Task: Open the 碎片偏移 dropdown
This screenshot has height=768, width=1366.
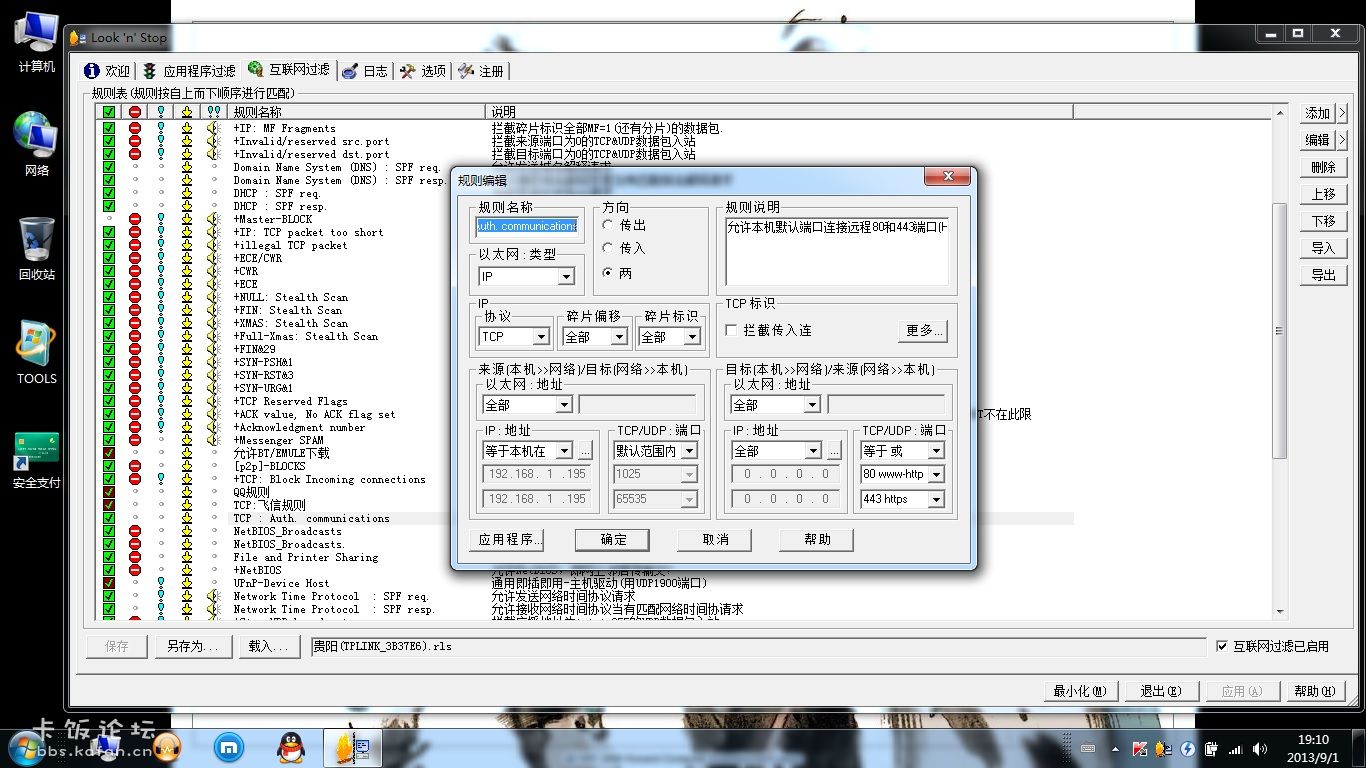Action: (619, 337)
